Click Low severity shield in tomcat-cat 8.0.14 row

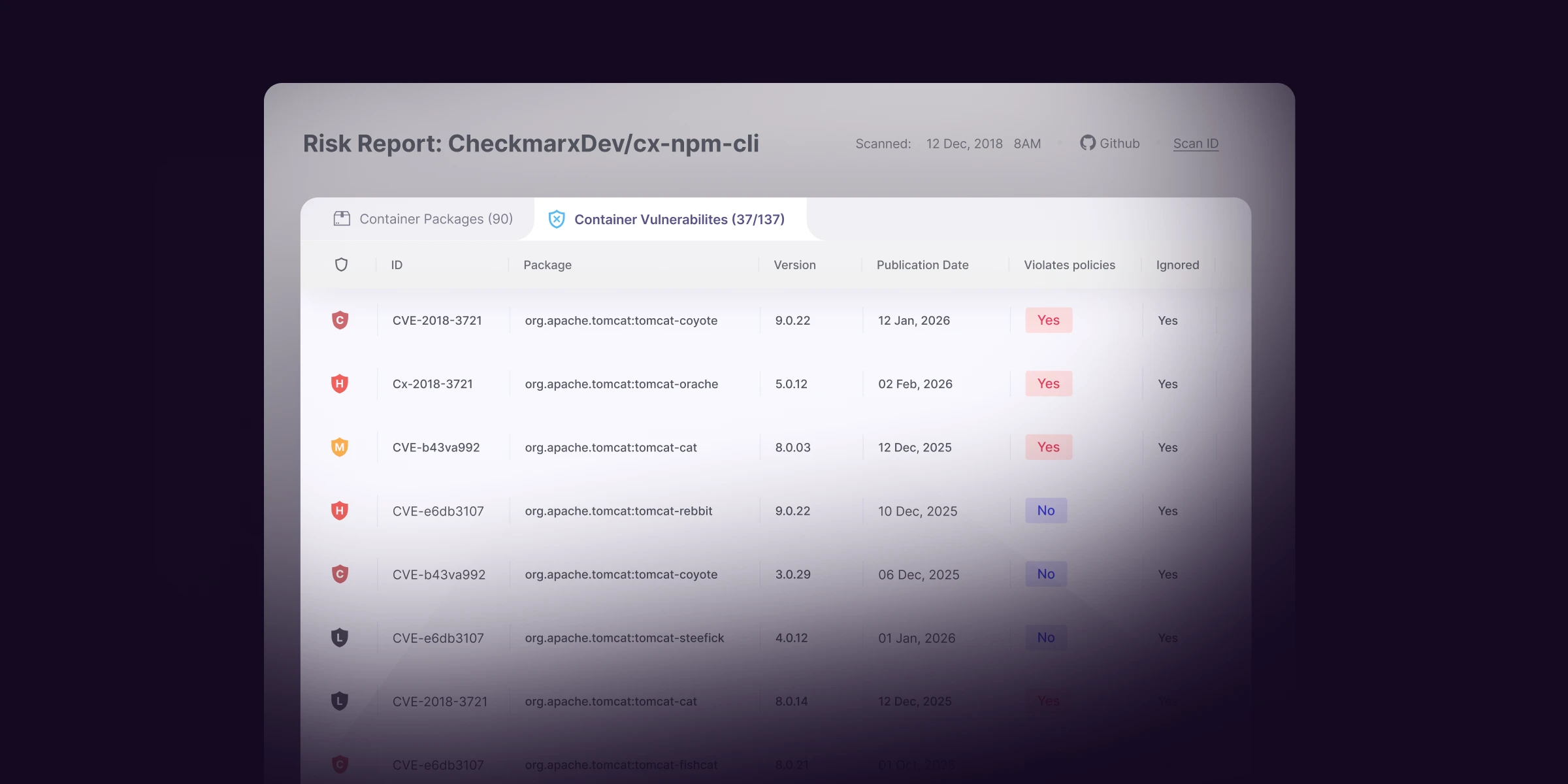(x=340, y=701)
